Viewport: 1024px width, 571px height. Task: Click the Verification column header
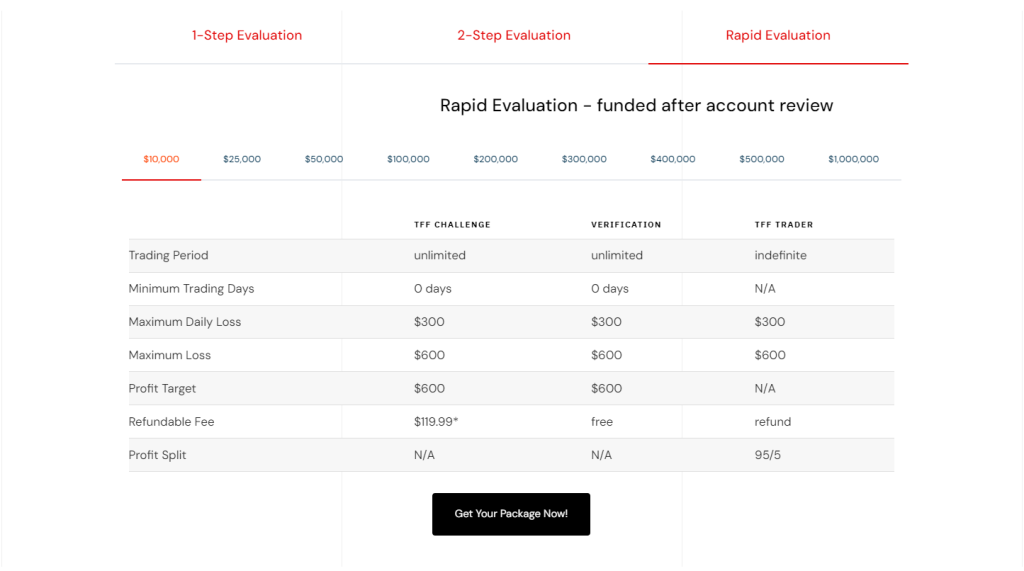tap(626, 225)
